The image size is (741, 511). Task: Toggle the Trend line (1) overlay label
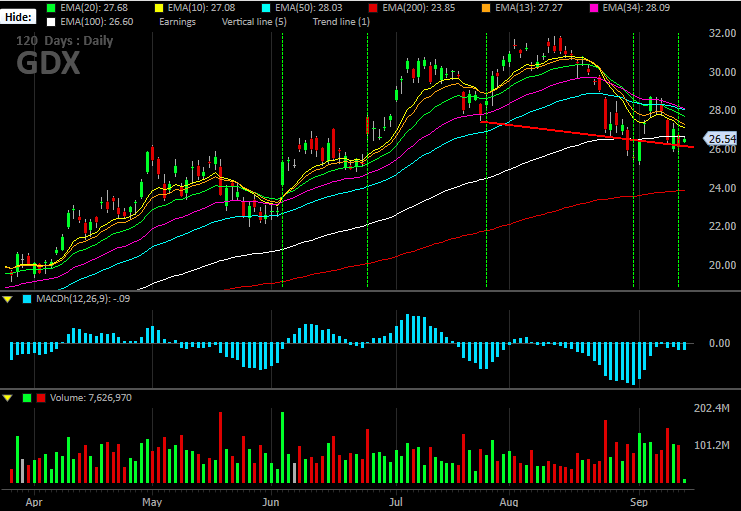(x=341, y=21)
